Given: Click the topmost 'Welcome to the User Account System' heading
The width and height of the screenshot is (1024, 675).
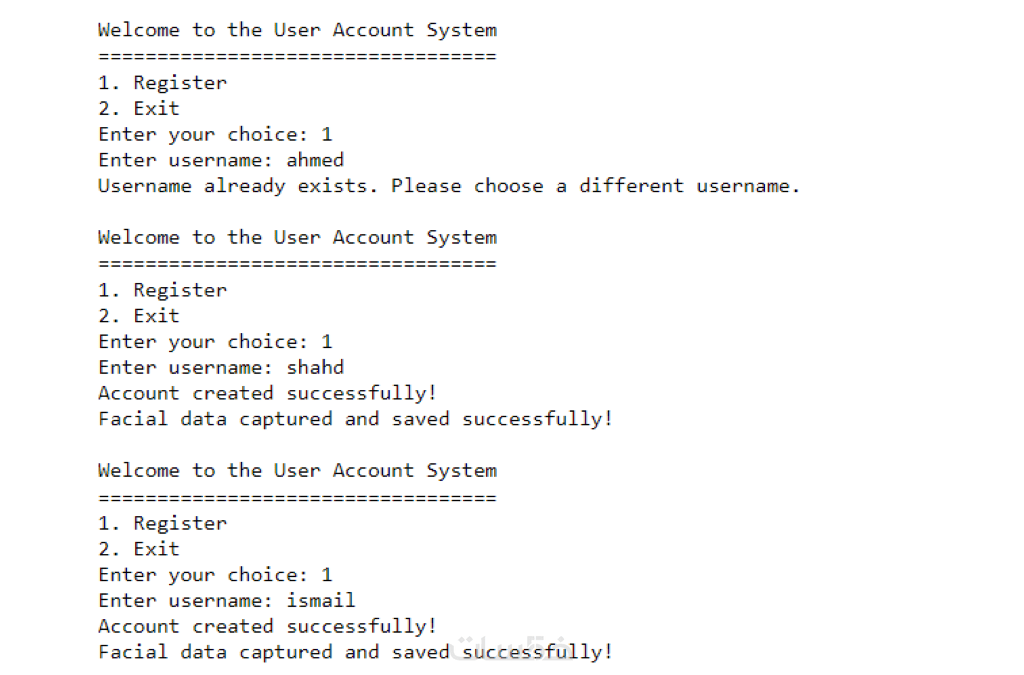Looking at the screenshot, I should 297,30.
